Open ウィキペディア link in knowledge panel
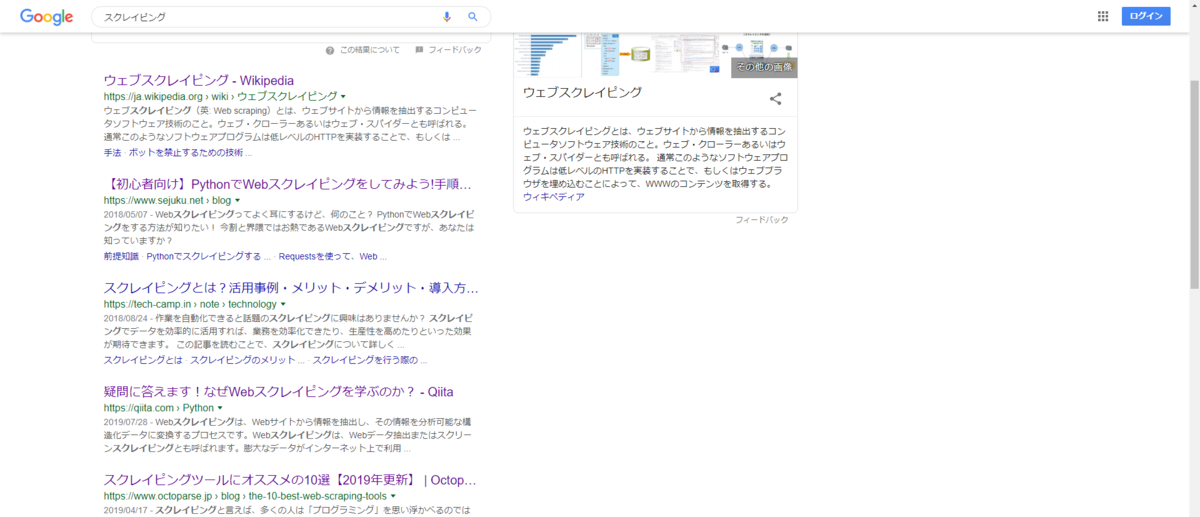 [553, 197]
